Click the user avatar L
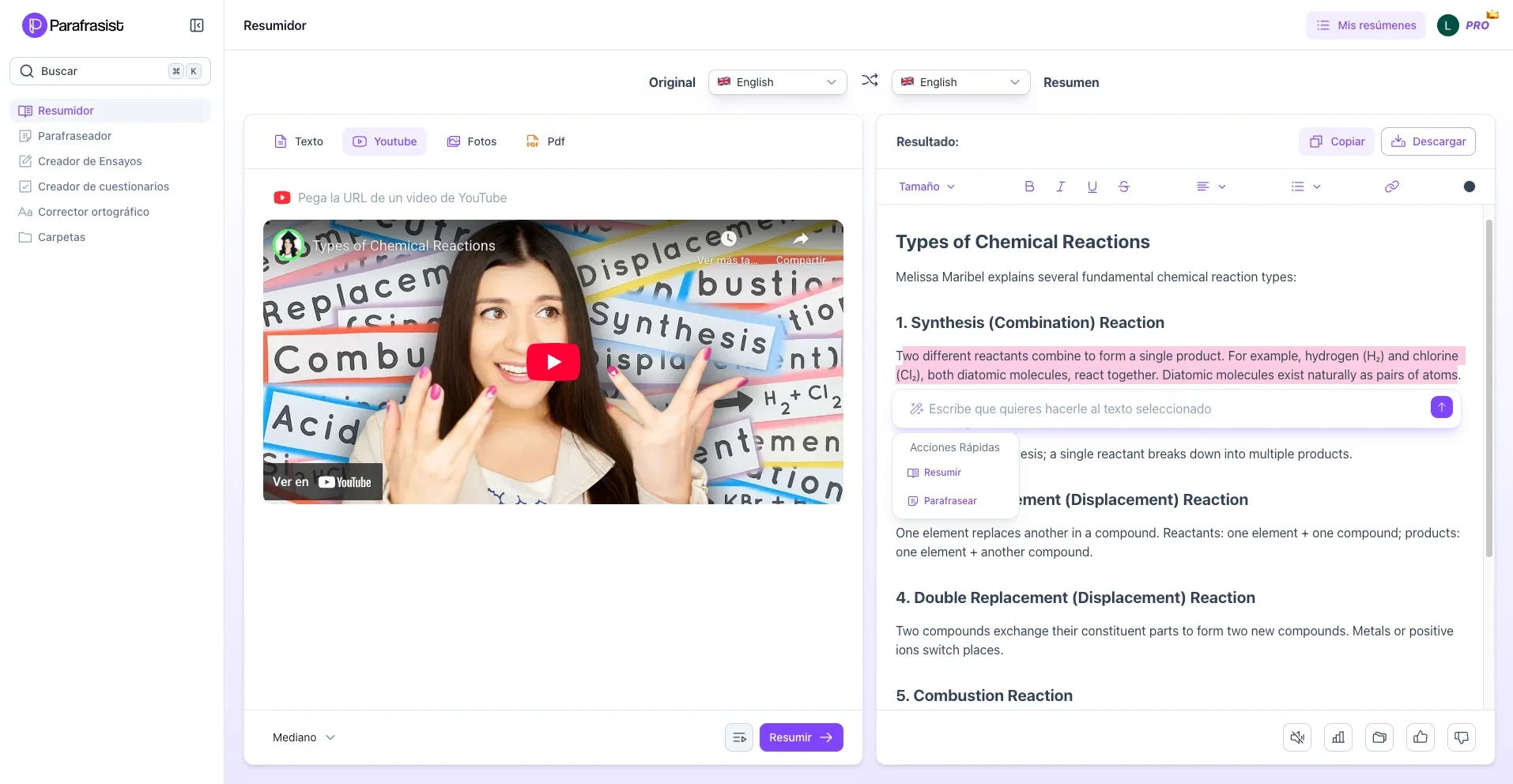The height and width of the screenshot is (784, 1513). coord(1447,25)
